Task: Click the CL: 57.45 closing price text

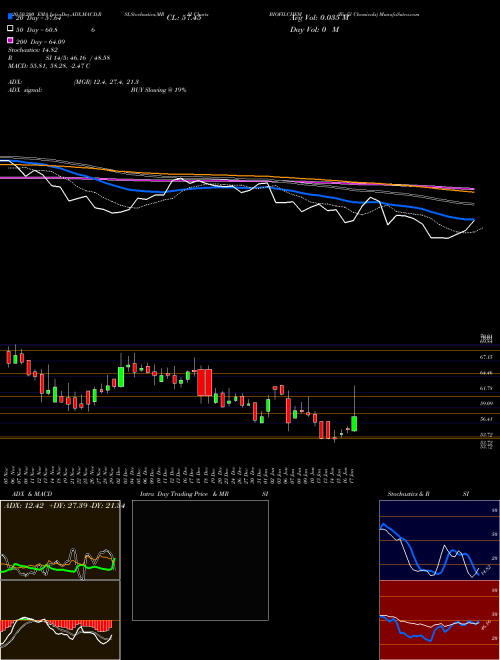Action: (x=184, y=18)
